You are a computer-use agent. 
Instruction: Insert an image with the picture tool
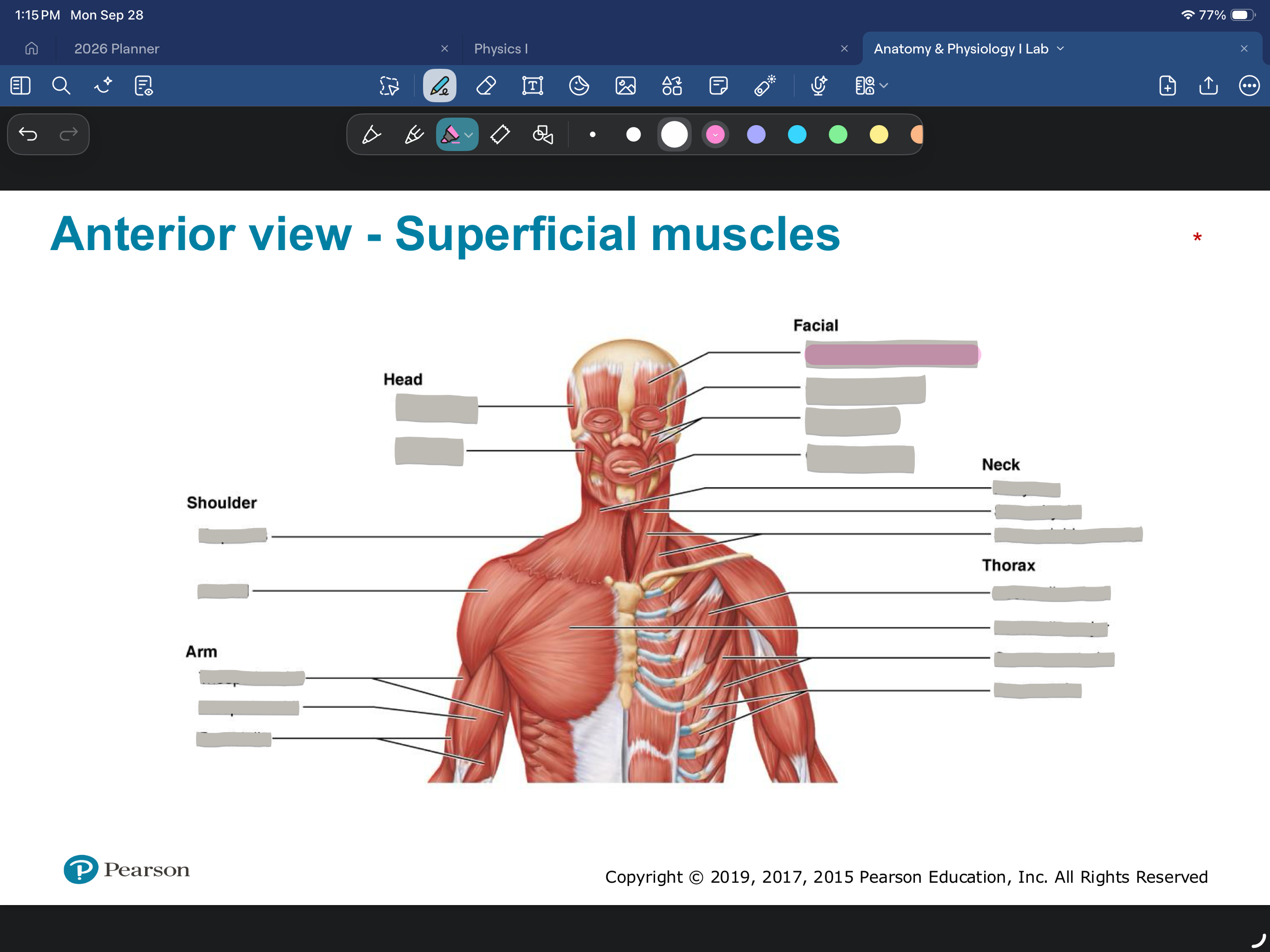[x=626, y=86]
